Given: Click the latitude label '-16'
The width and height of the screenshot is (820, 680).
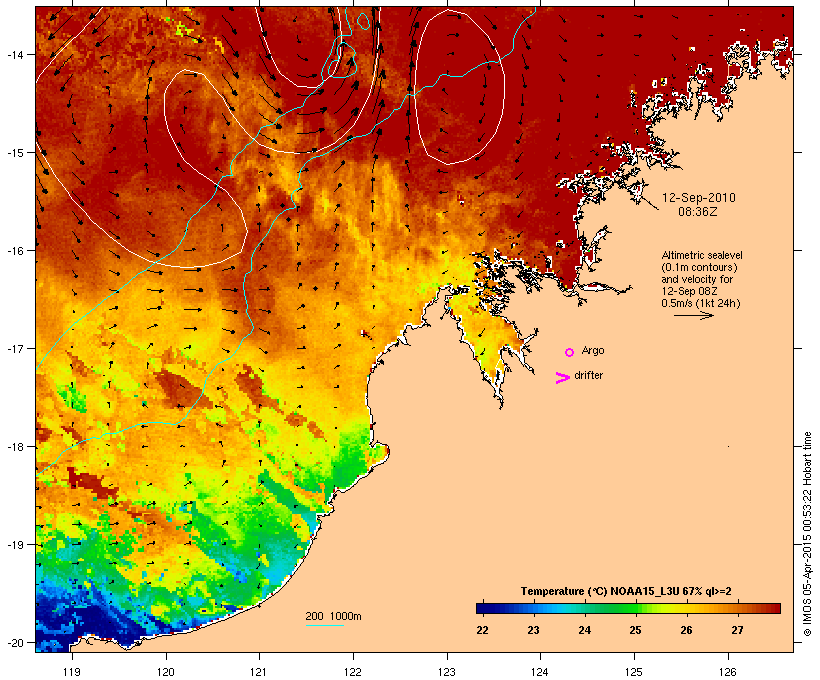Looking at the screenshot, I should 14,251.
